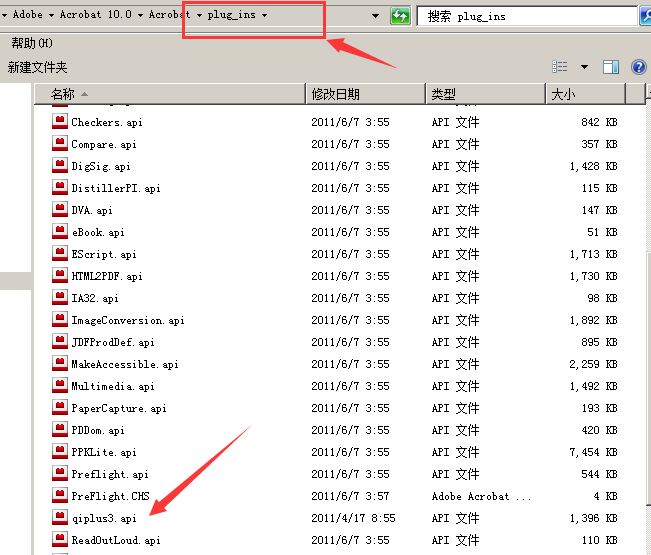This screenshot has width=651, height=555.
Task: Click the MakeAccessible.api file icon
Action: pyautogui.click(x=60, y=364)
